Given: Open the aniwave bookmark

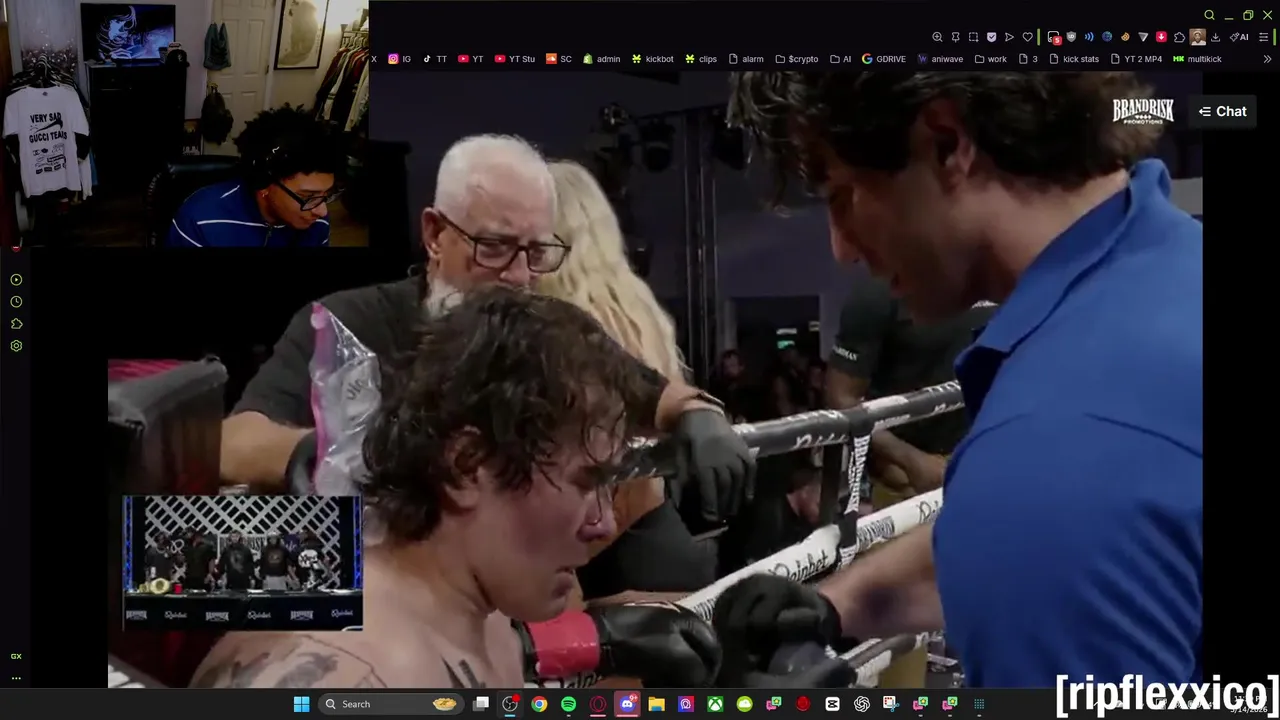Looking at the screenshot, I should click(940, 59).
